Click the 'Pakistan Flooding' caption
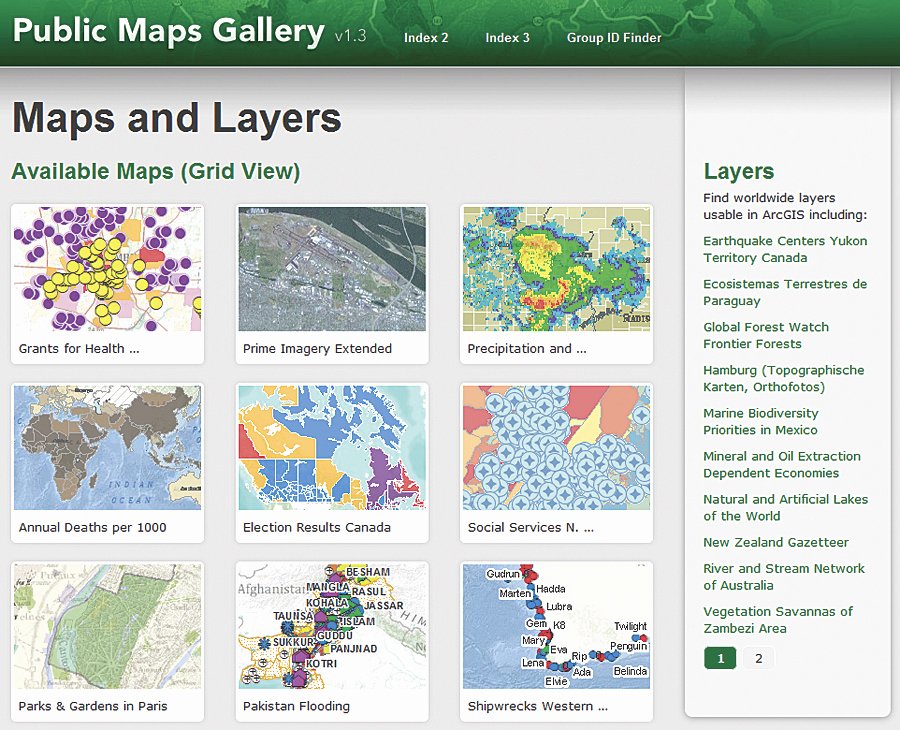The width and height of the screenshot is (900, 730). click(296, 706)
